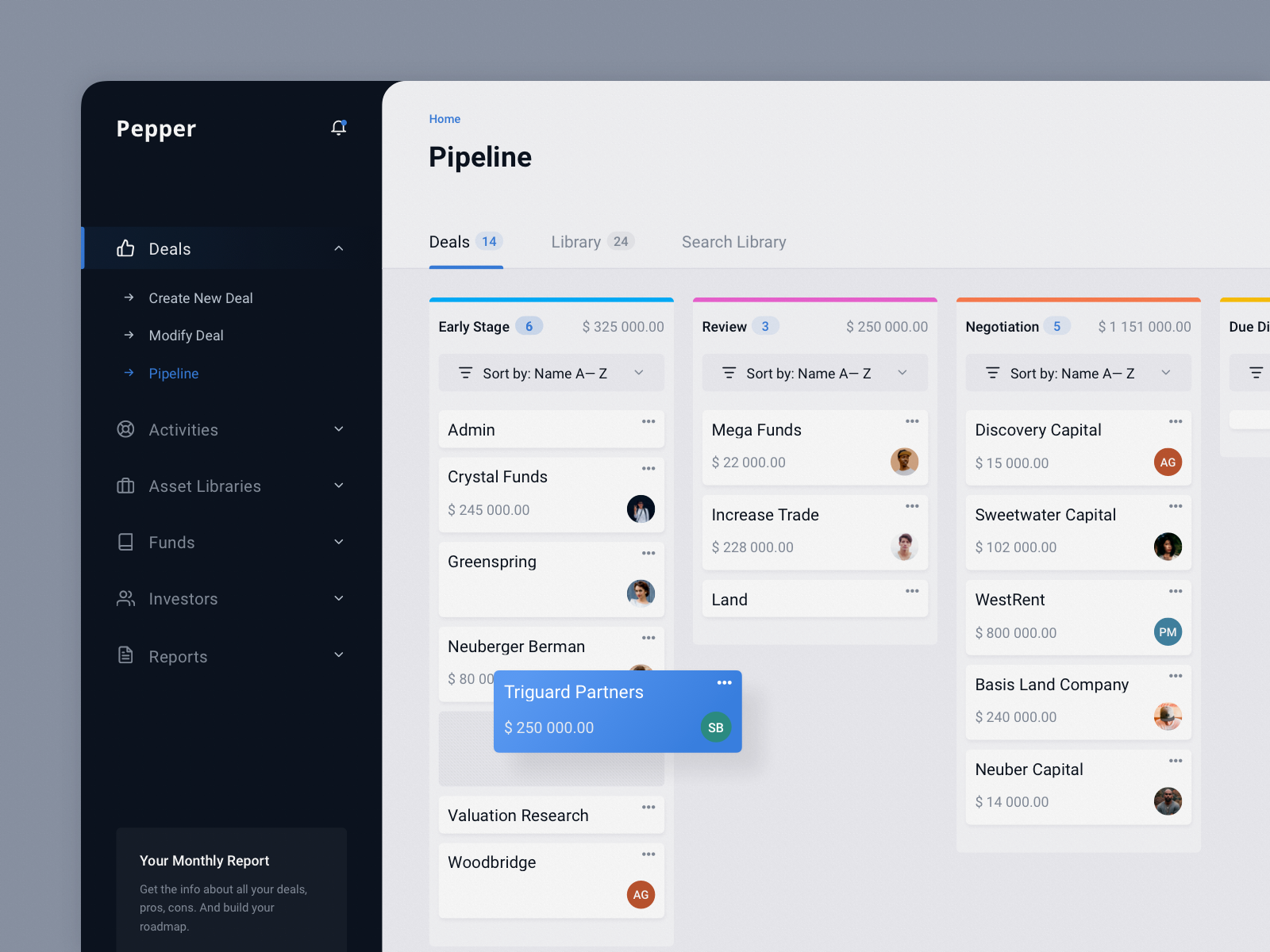Expand the Funds sidebar section

[339, 542]
